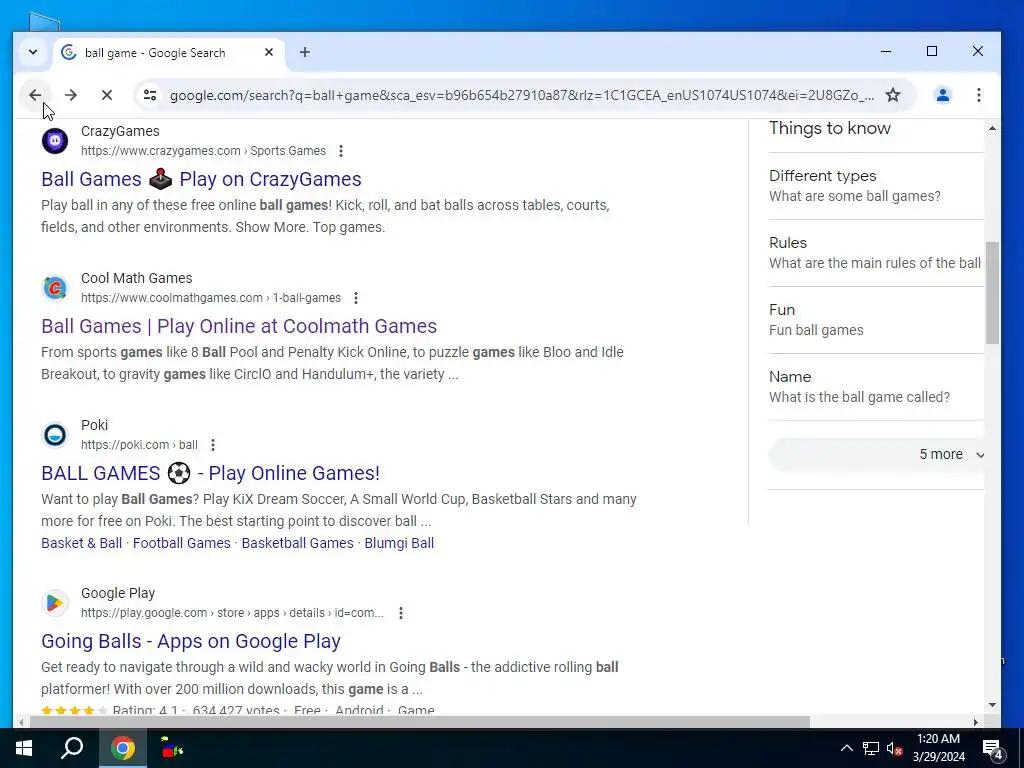Image resolution: width=1024 pixels, height=768 pixels.
Task: Open the Basketball Games sitelink
Action: tap(297, 543)
